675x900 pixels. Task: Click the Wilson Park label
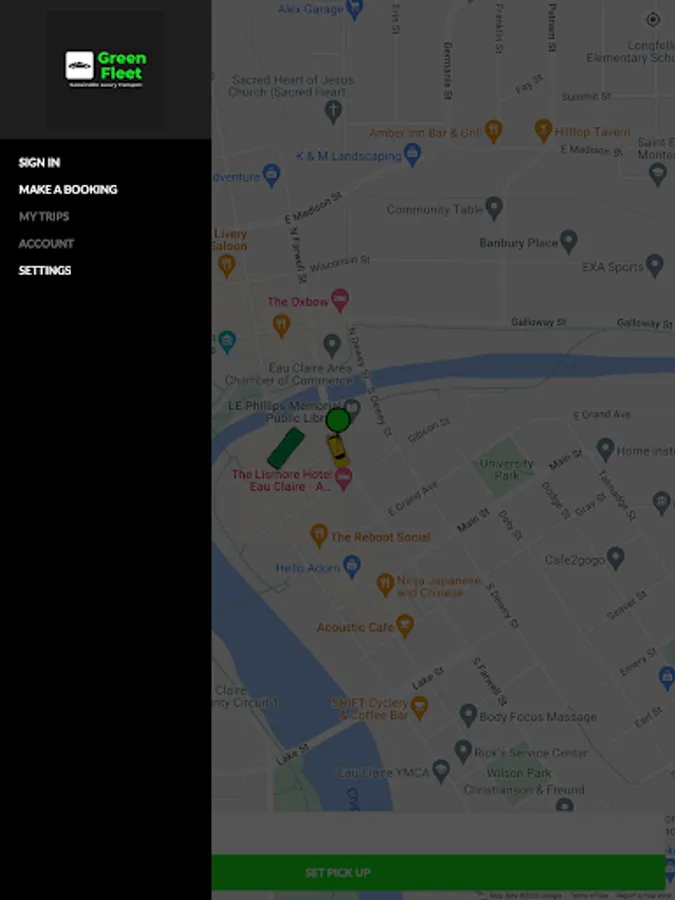click(x=519, y=773)
